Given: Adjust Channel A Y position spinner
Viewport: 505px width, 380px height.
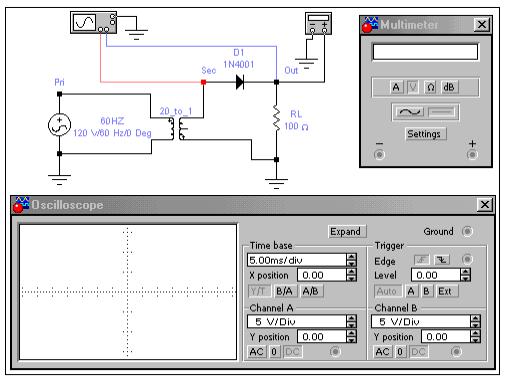Looking at the screenshot, I should point(351,337).
